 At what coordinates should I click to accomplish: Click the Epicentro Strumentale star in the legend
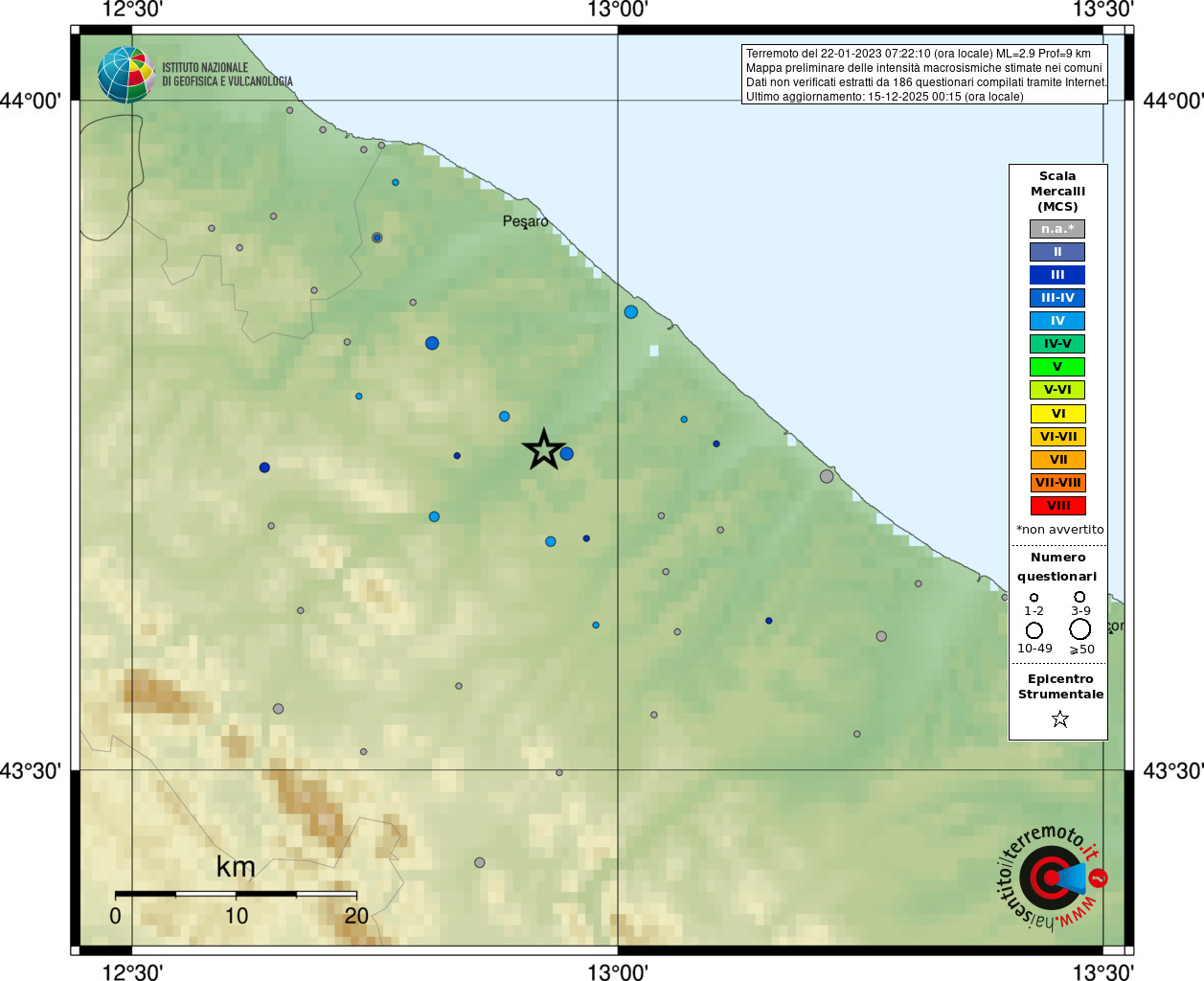(x=1059, y=719)
